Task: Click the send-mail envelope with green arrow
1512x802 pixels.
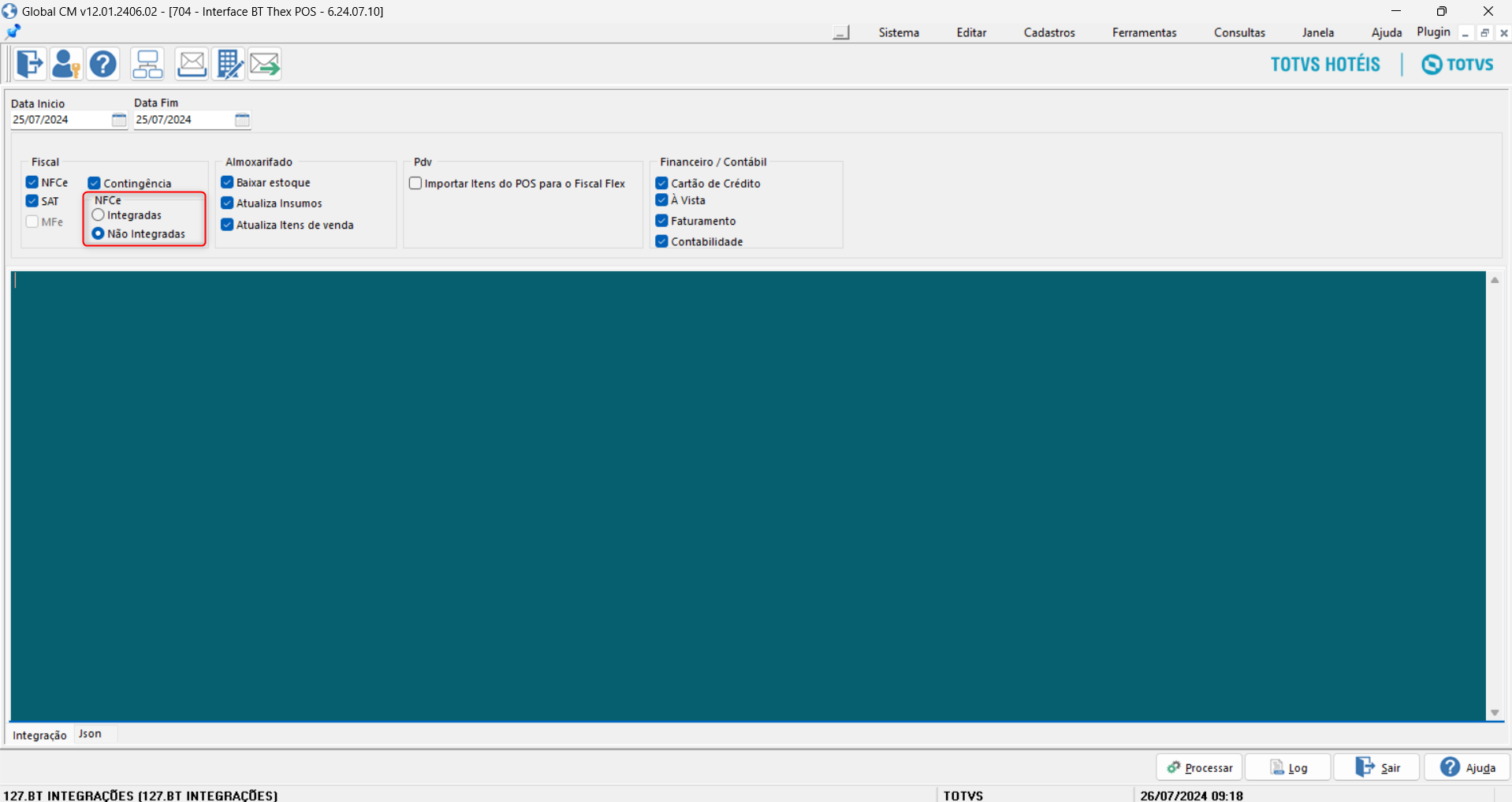Action: 266,64
